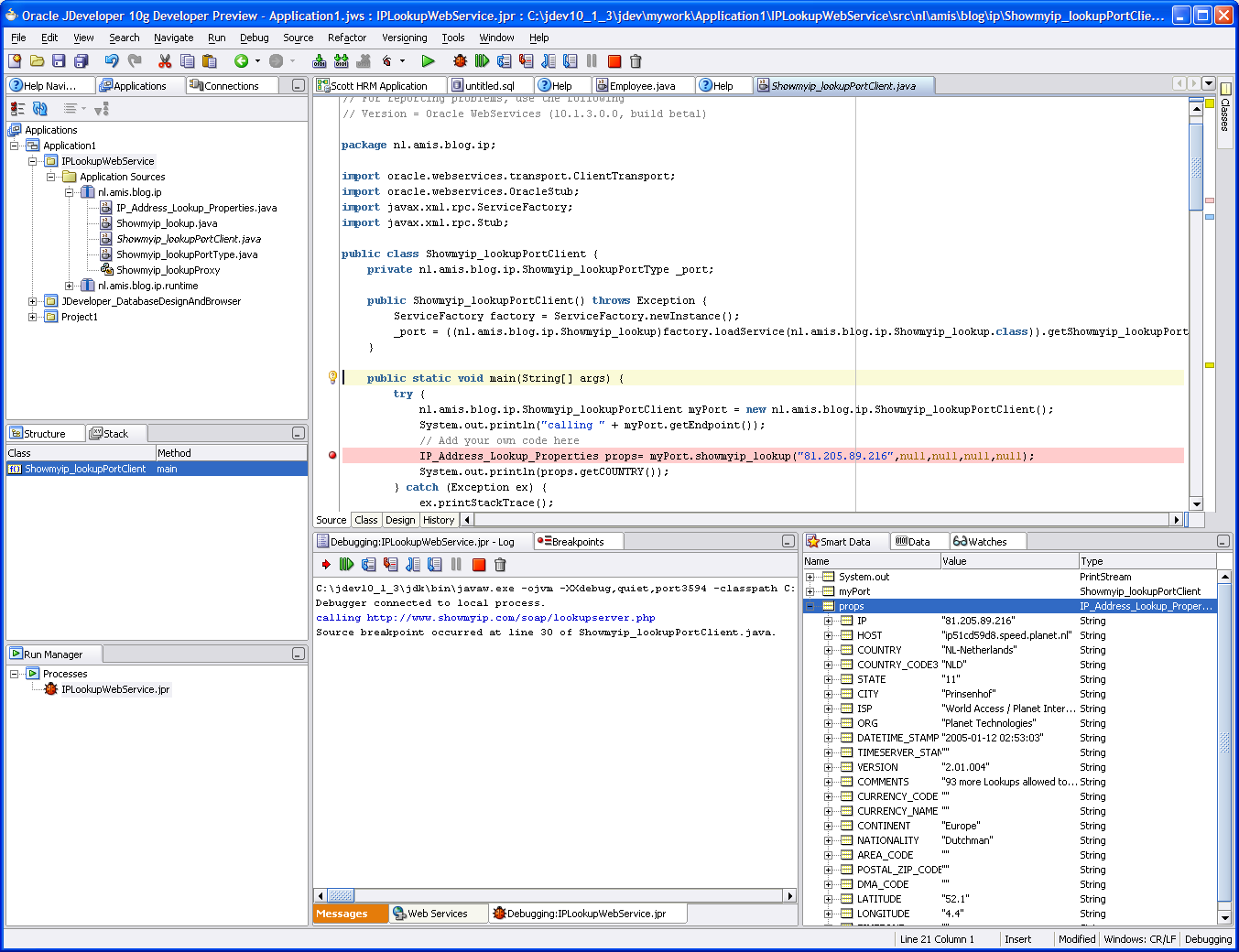Click the trash icon in debug log toolbar
The image size is (1239, 952).
click(x=500, y=565)
